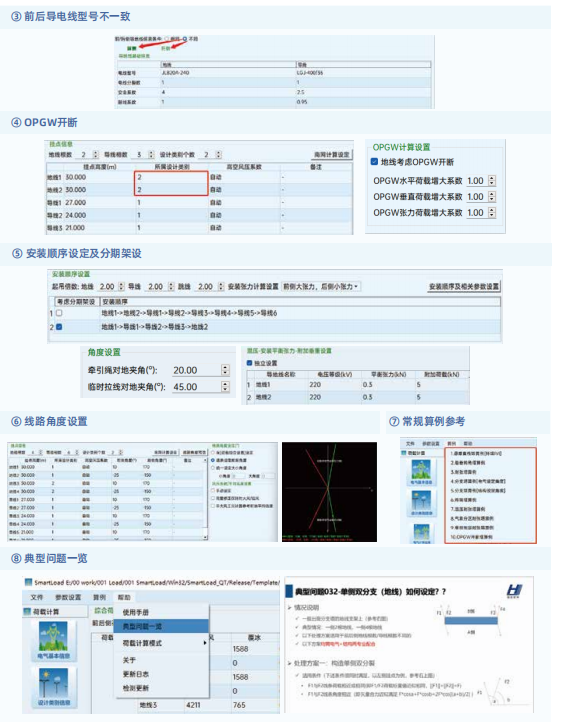The height and width of the screenshot is (725, 563).
Task: Open 设计类别信息 icon in the help-menu screenshot
Action: click(x=53, y=687)
